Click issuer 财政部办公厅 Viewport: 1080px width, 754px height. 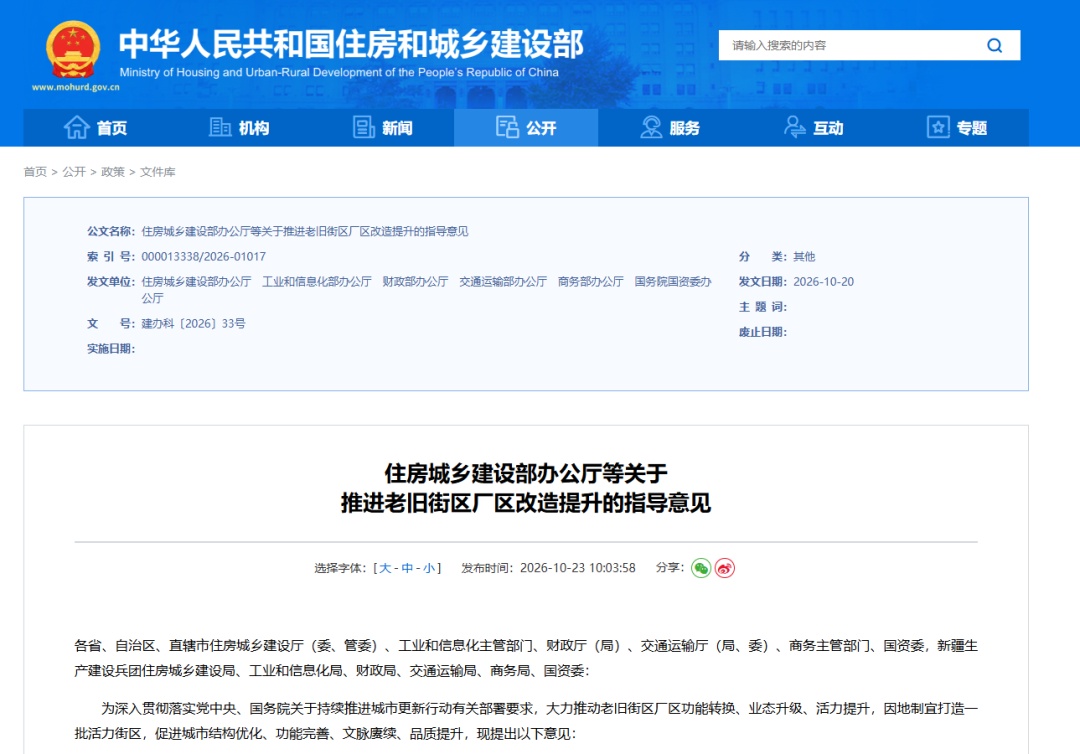415,282
